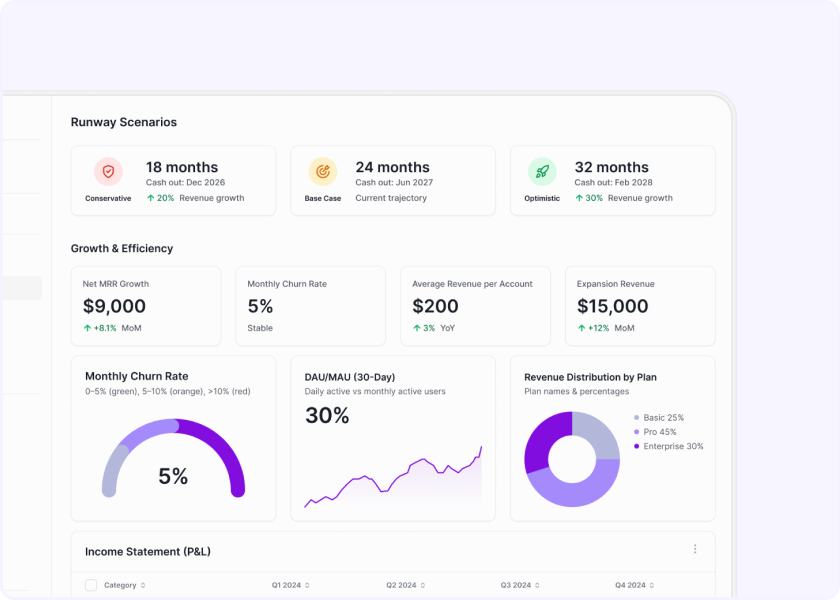Screen dimensions: 840x600
Task: Sort the Q1 2024 column
Action: (307, 585)
